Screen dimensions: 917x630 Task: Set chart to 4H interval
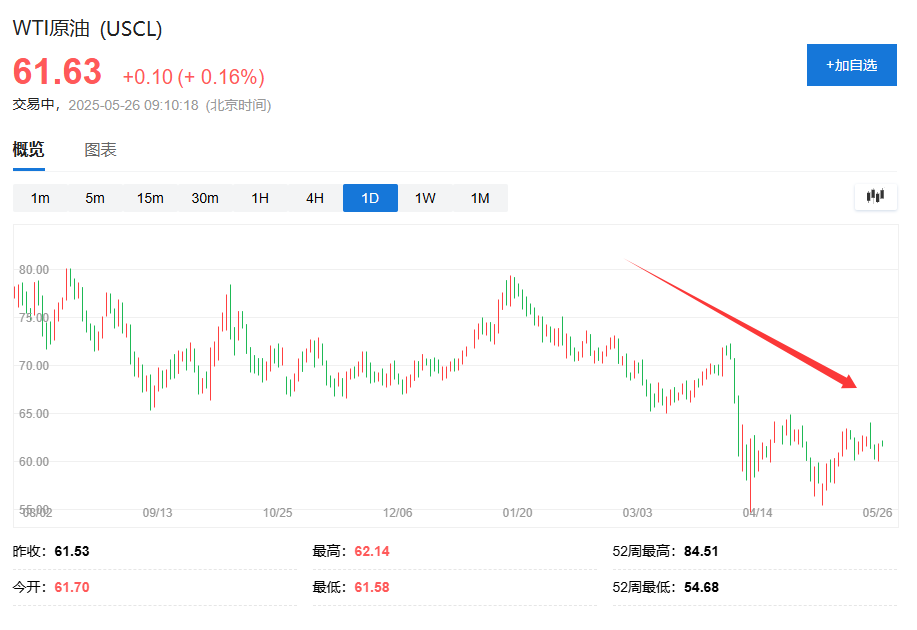[x=315, y=198]
